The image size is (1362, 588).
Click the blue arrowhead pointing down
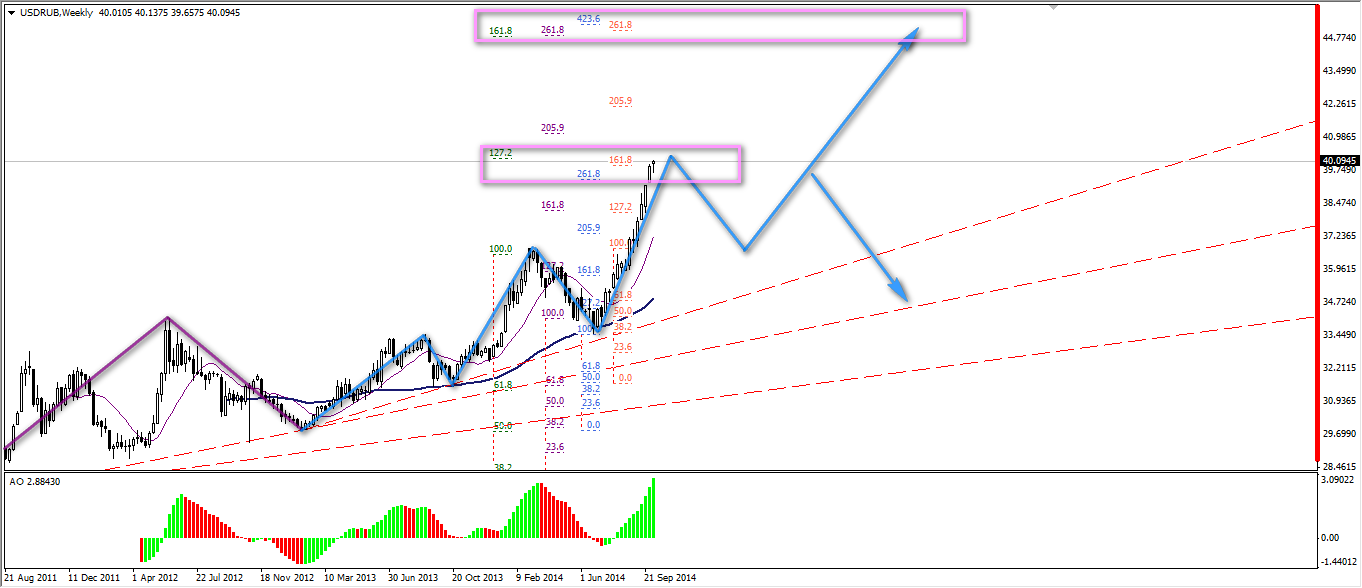(x=902, y=293)
